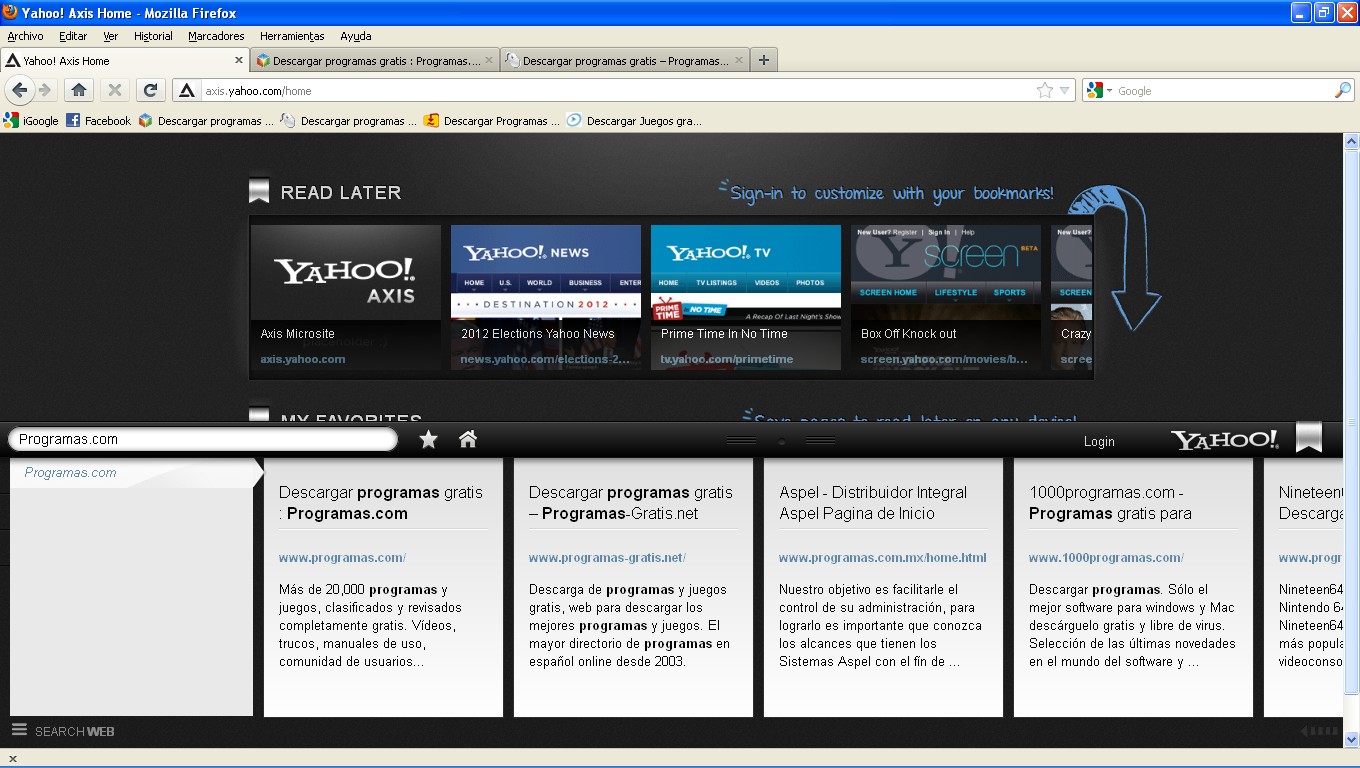Open the 2012 Elections Yahoo News thumbnail

pyautogui.click(x=545, y=297)
